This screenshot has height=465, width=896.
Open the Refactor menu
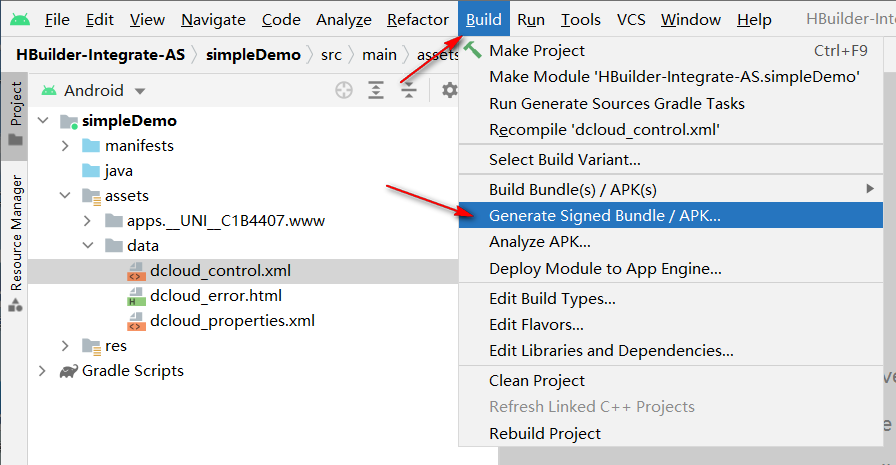click(x=418, y=19)
